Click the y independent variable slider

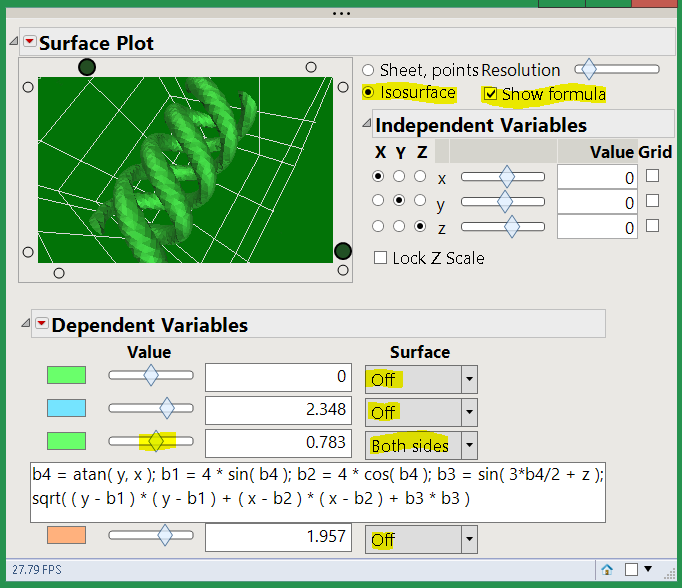pos(503,201)
